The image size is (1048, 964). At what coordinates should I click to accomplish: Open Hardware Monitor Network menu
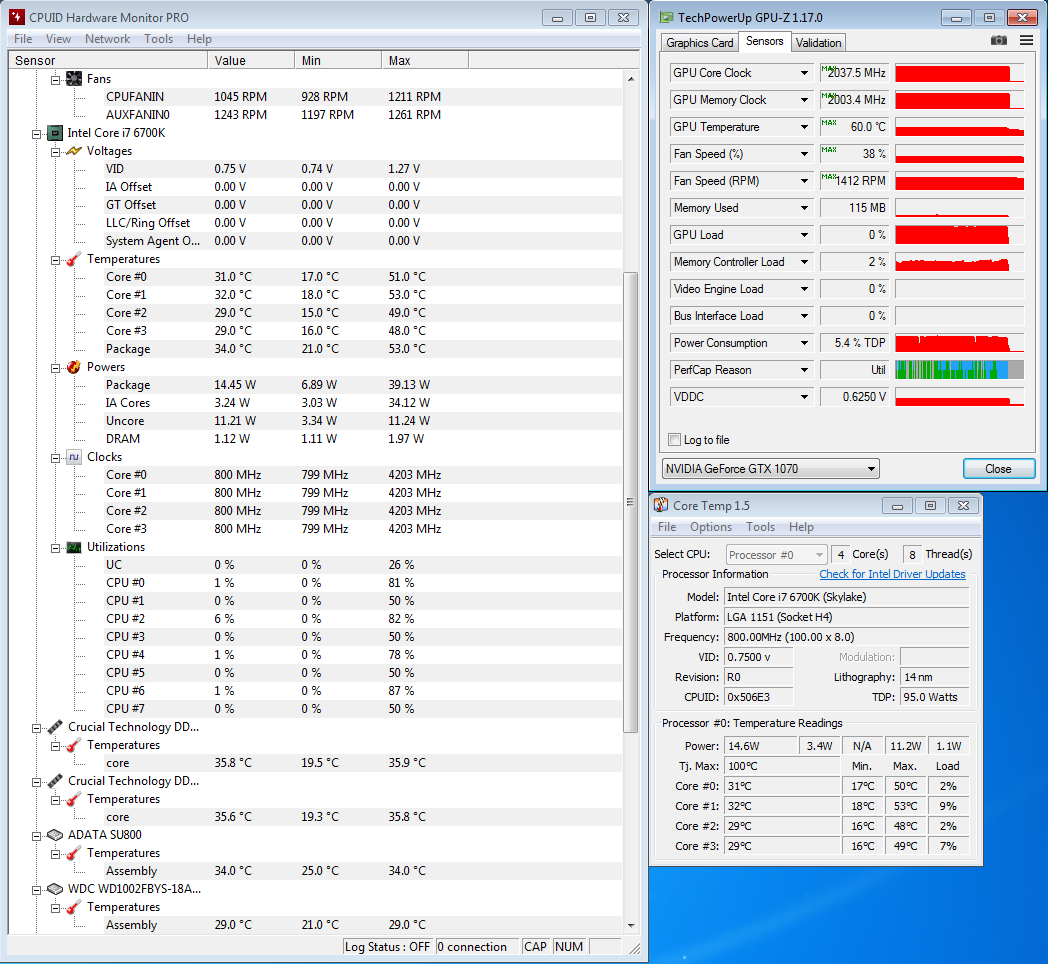tap(108, 39)
